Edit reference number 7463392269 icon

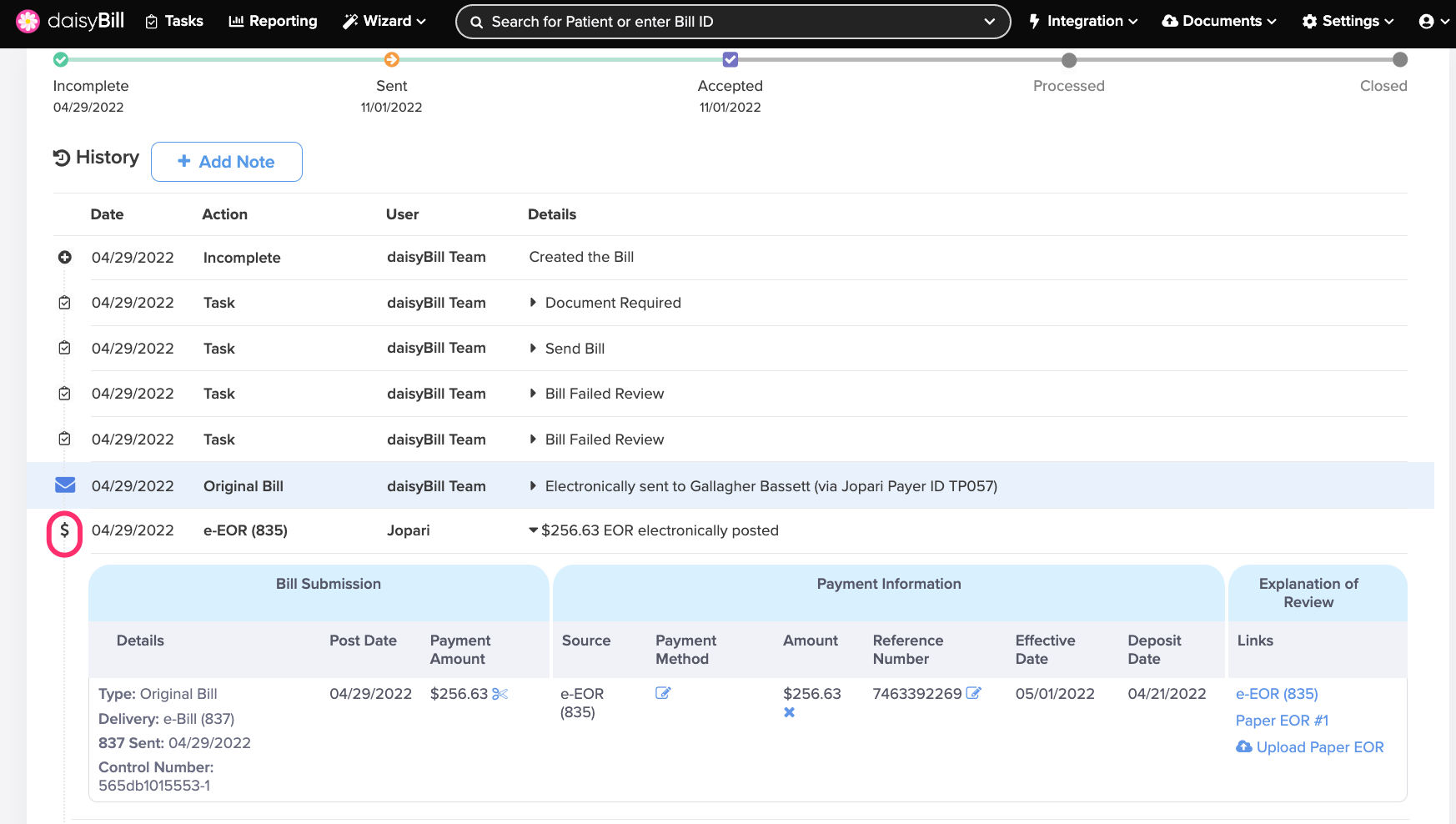973,693
